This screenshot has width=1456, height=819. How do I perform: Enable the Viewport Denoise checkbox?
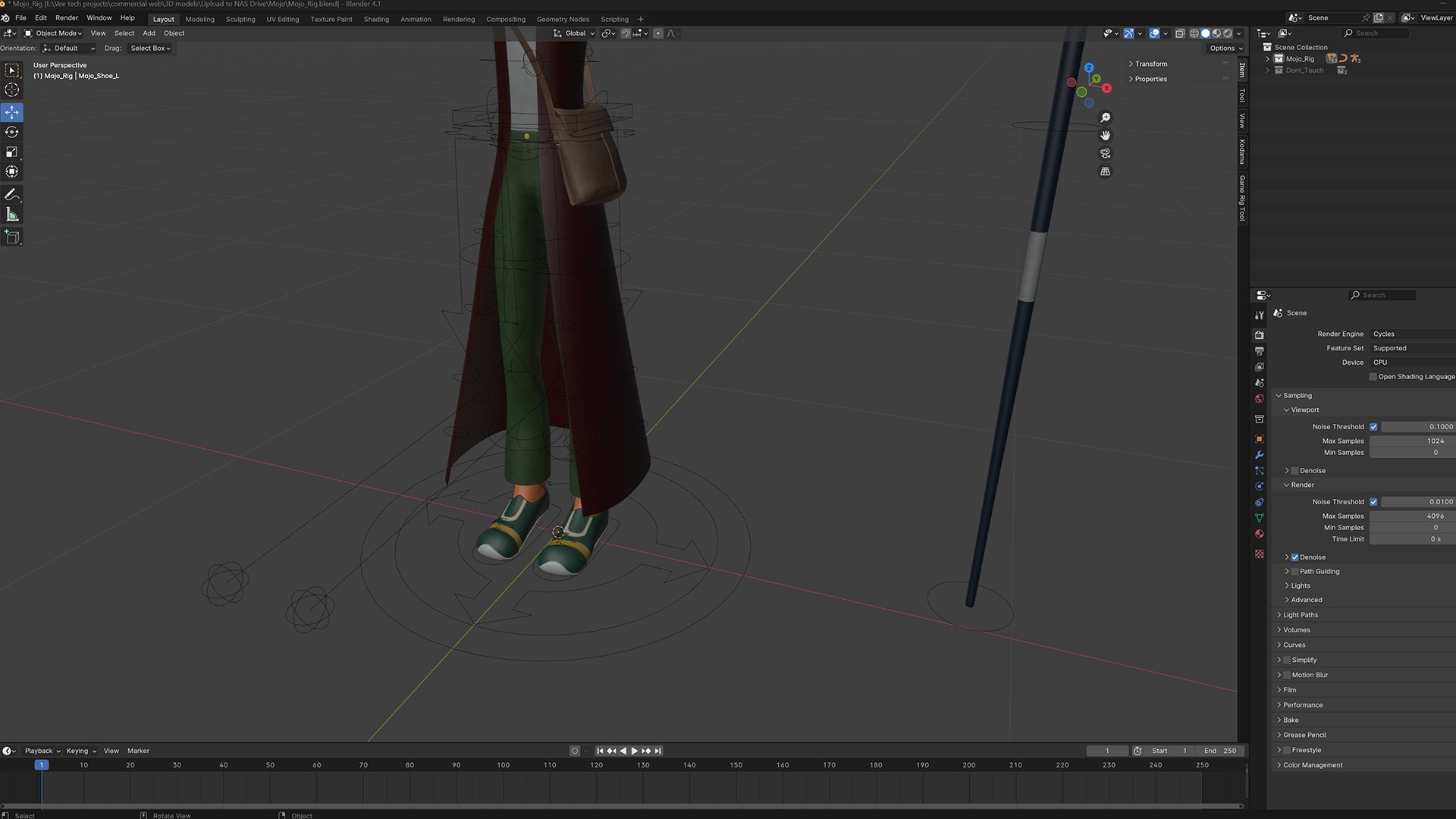[x=1294, y=471]
